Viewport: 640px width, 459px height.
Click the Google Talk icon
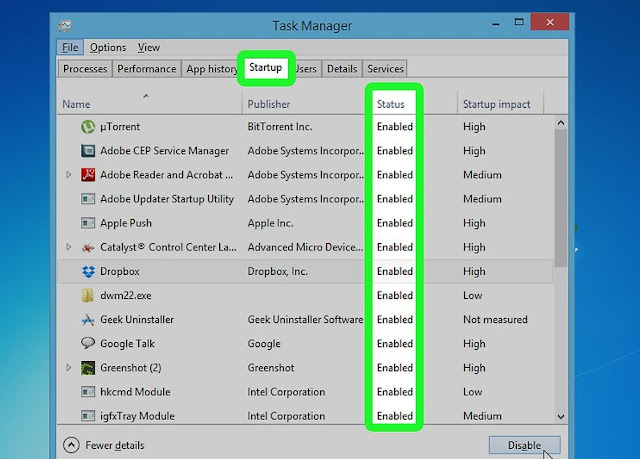point(88,343)
